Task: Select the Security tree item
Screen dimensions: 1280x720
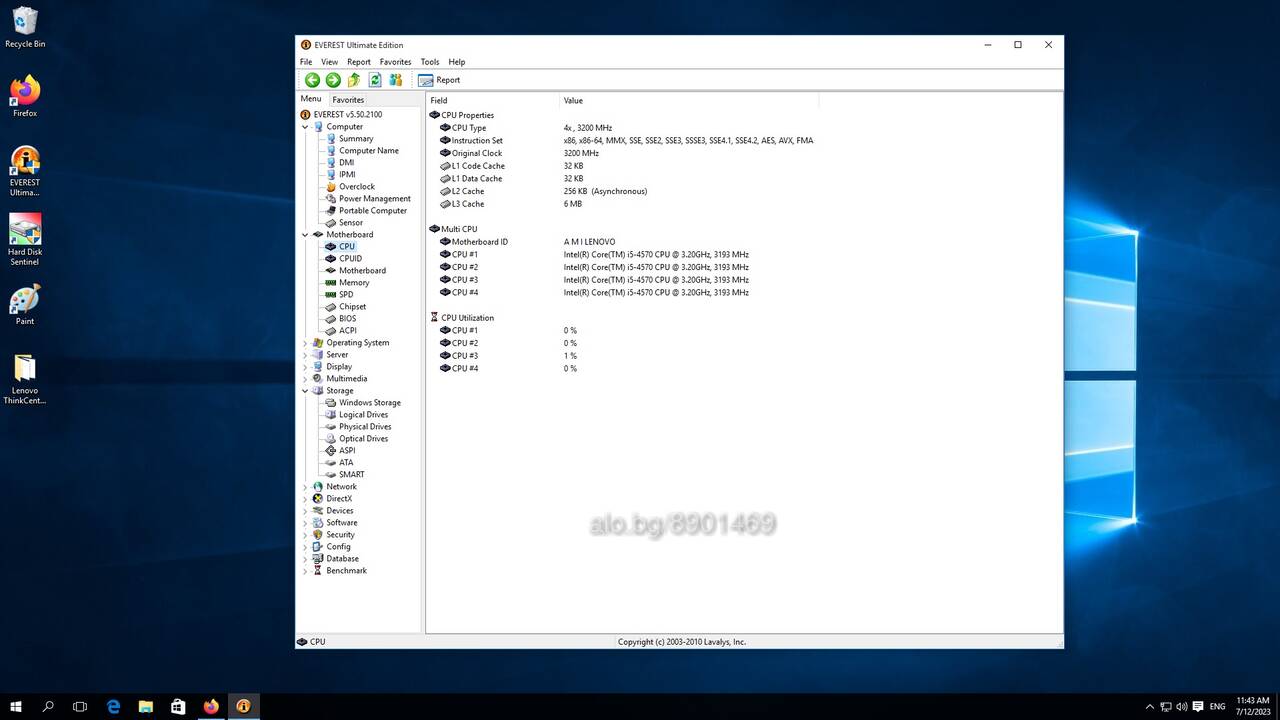Action: click(x=340, y=535)
